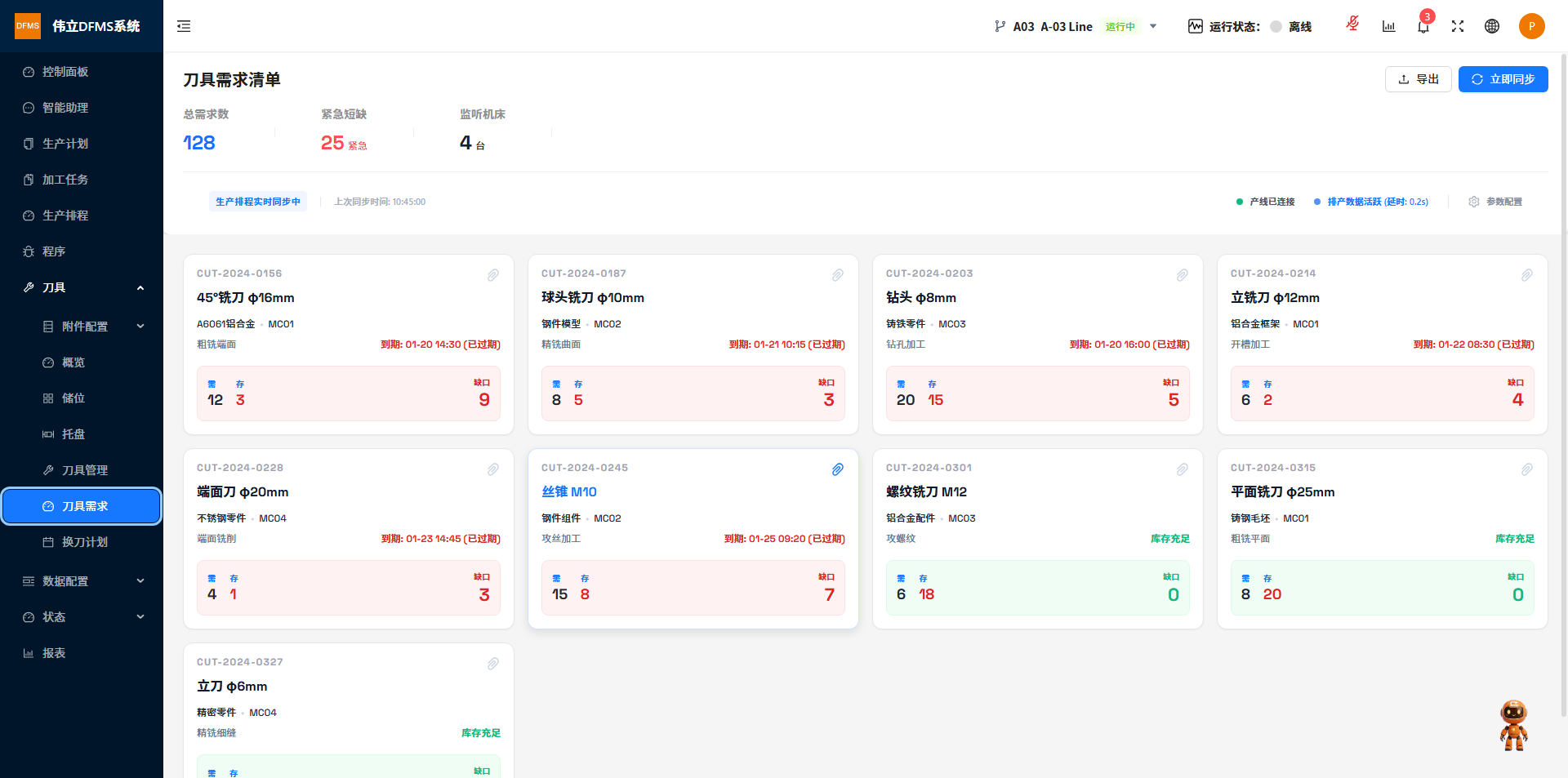
Task: Select 储位 under 刀具
Action: [x=82, y=398]
